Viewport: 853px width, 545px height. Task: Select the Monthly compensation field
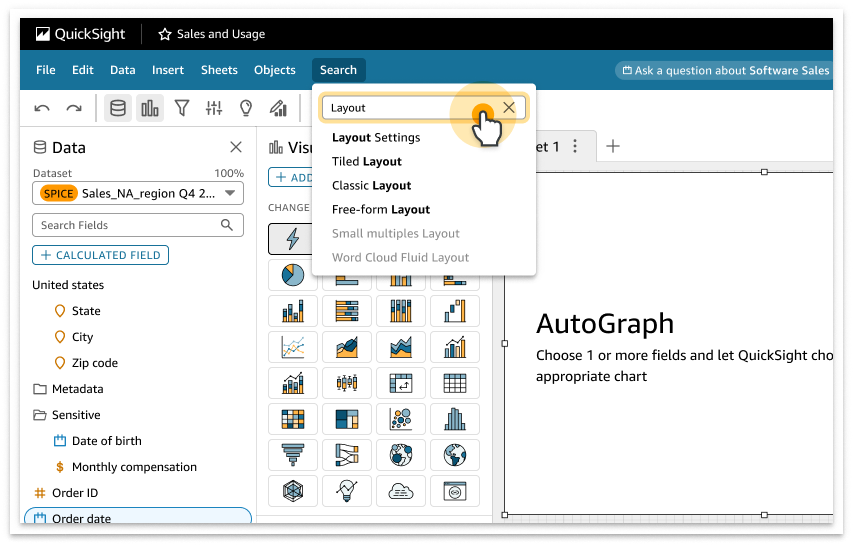point(126,467)
